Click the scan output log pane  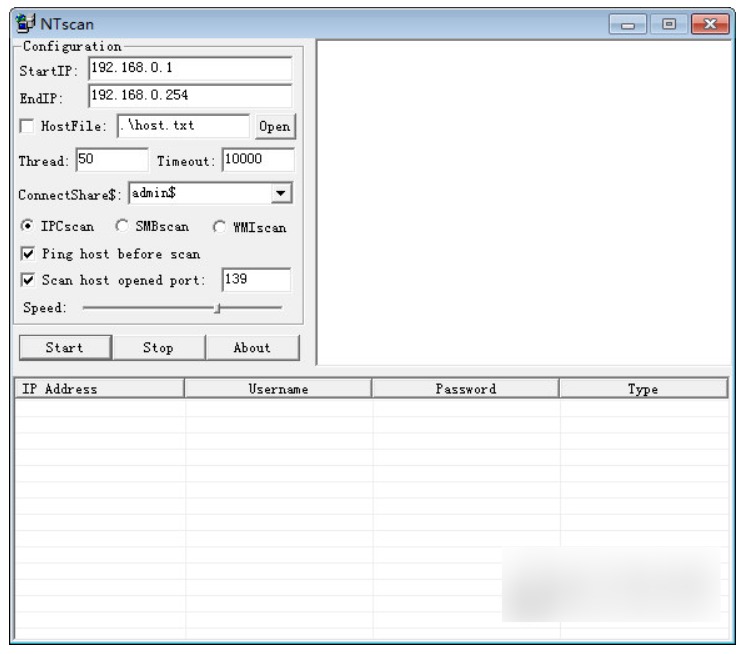pos(524,203)
